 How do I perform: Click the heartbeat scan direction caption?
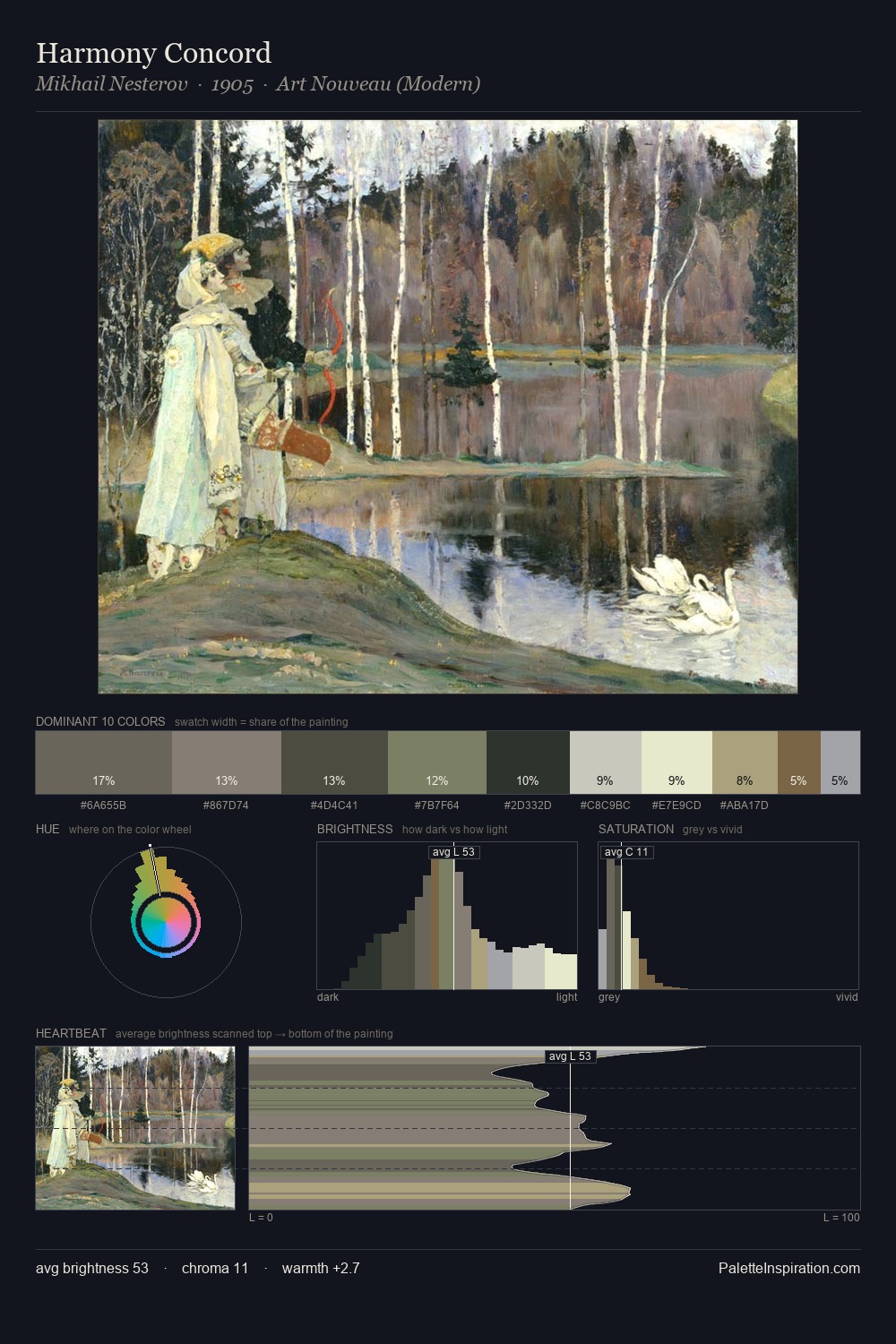point(254,1034)
